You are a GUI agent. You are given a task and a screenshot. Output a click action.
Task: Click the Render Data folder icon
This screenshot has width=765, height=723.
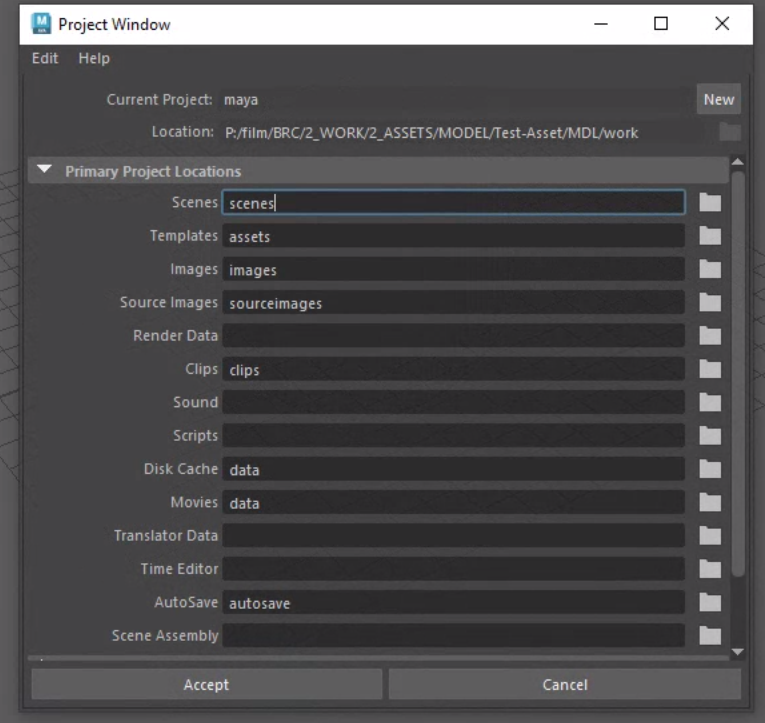point(710,335)
